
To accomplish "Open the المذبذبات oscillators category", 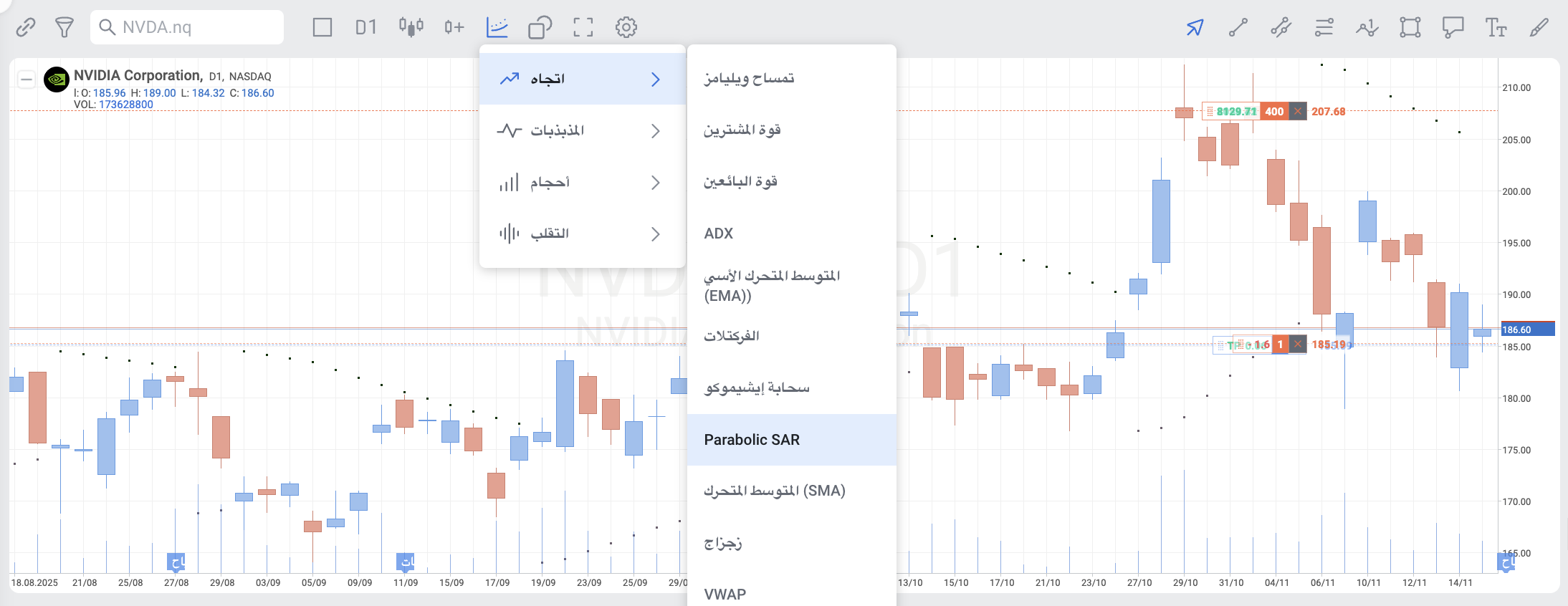I will 583,130.
